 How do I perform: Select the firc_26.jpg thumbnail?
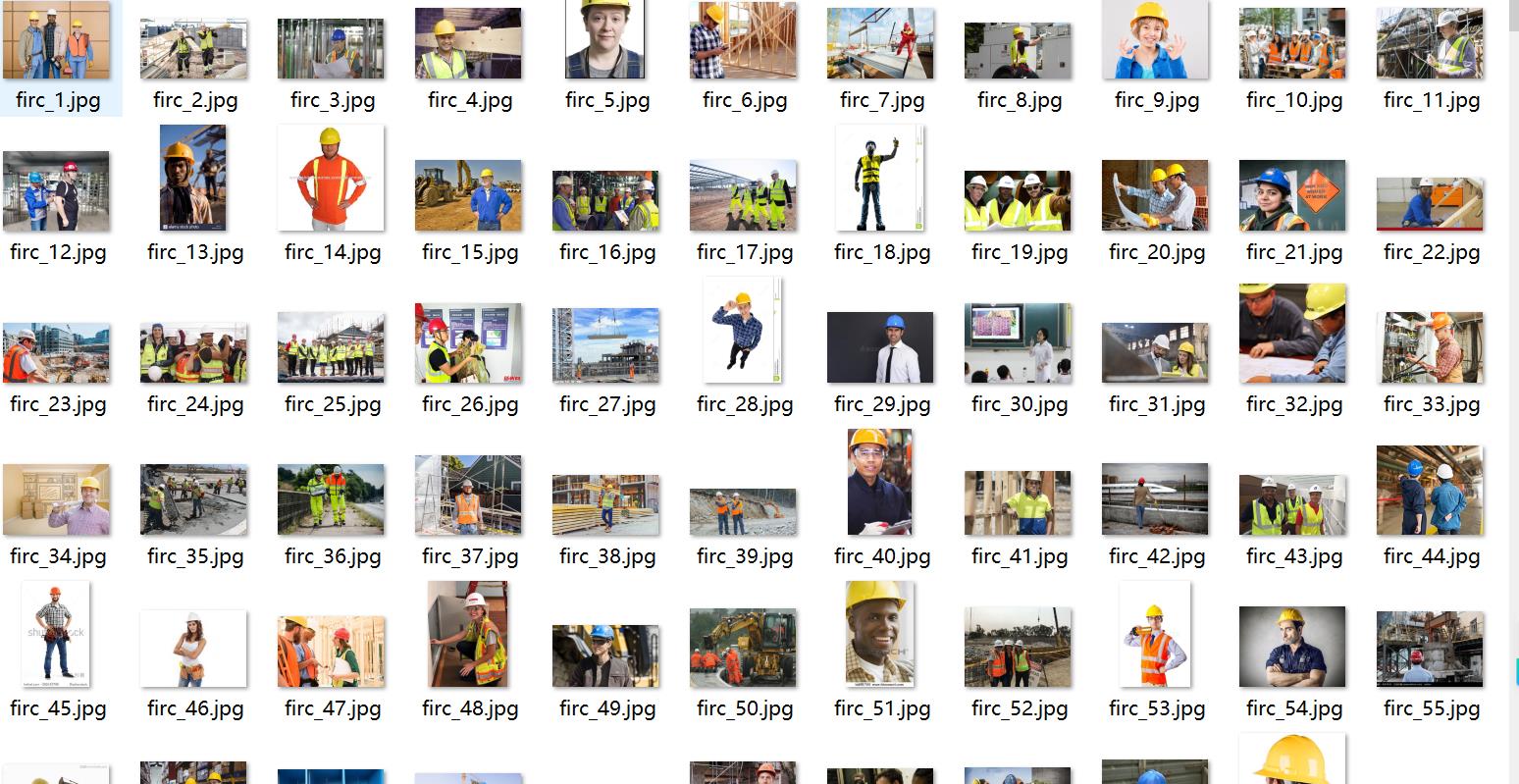pyautogui.click(x=468, y=343)
